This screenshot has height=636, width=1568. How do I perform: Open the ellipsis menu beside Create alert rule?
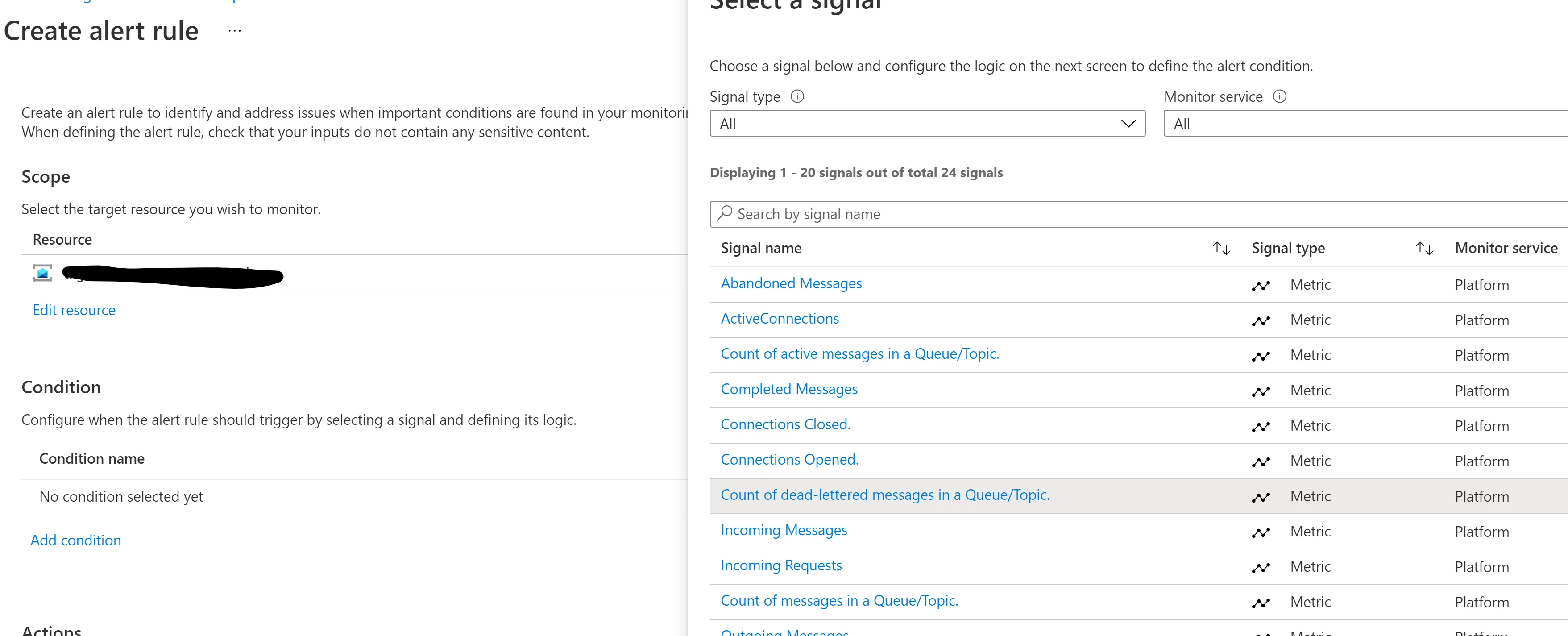234,30
